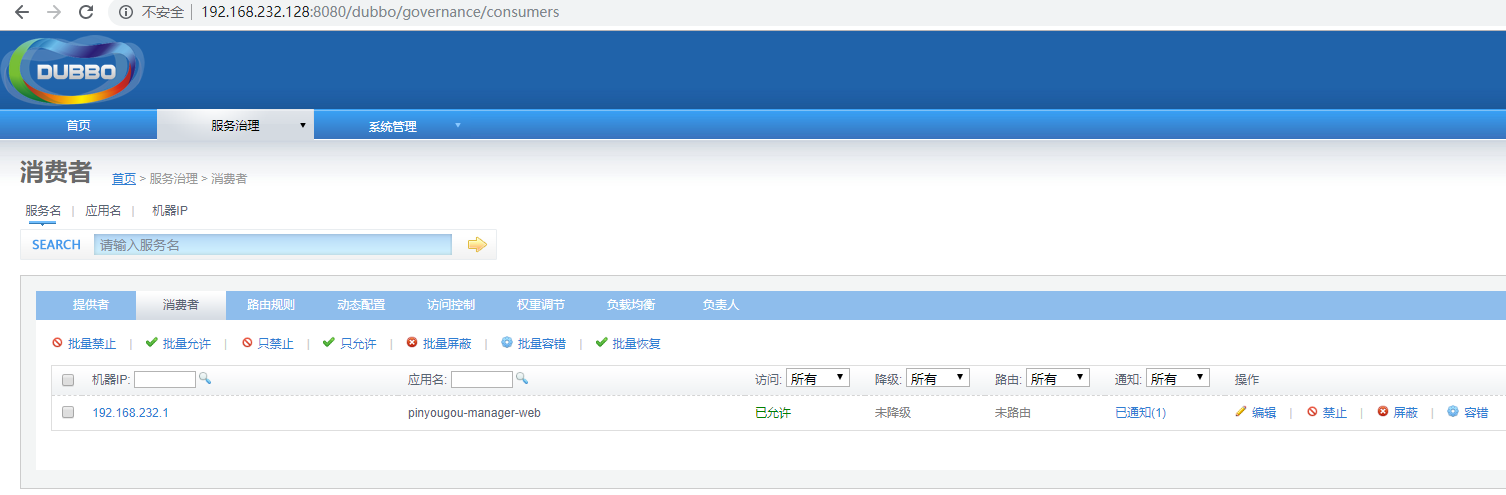Viewport: 1506px width, 495px height.
Task: Open the 通知 filter dropdown
Action: coord(1178,378)
